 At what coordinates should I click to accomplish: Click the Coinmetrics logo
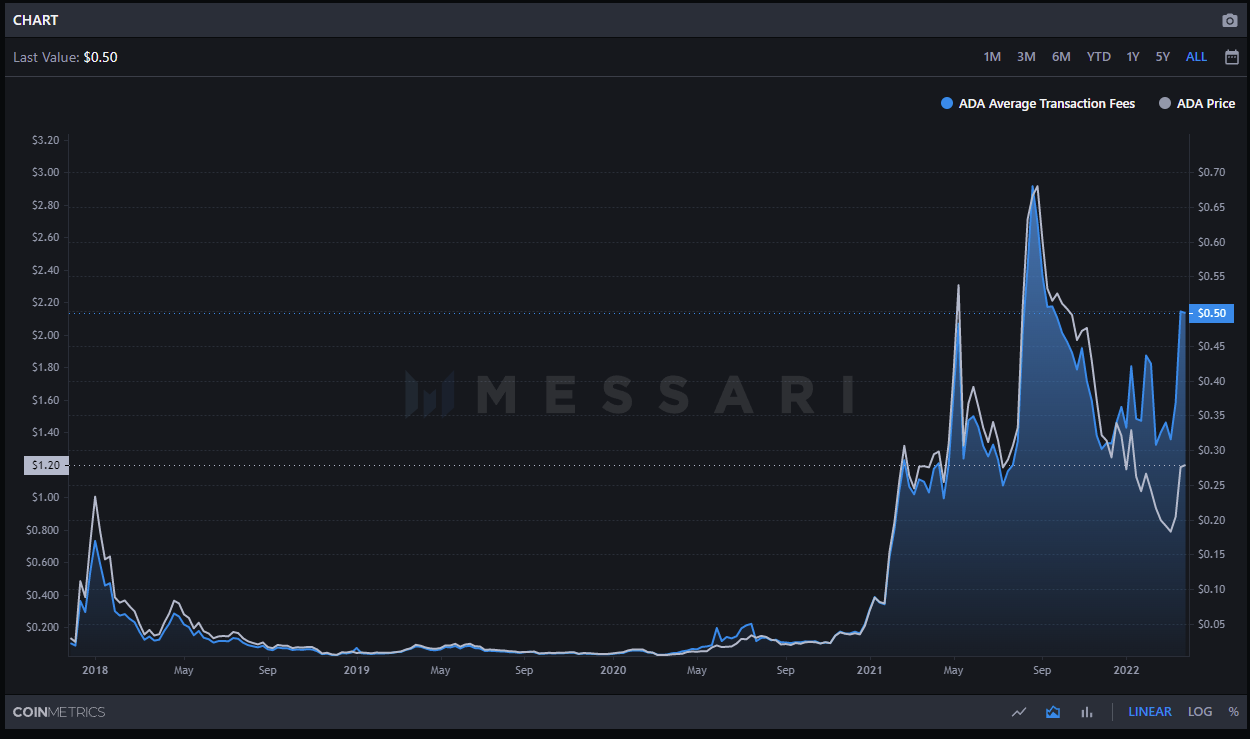click(x=59, y=712)
